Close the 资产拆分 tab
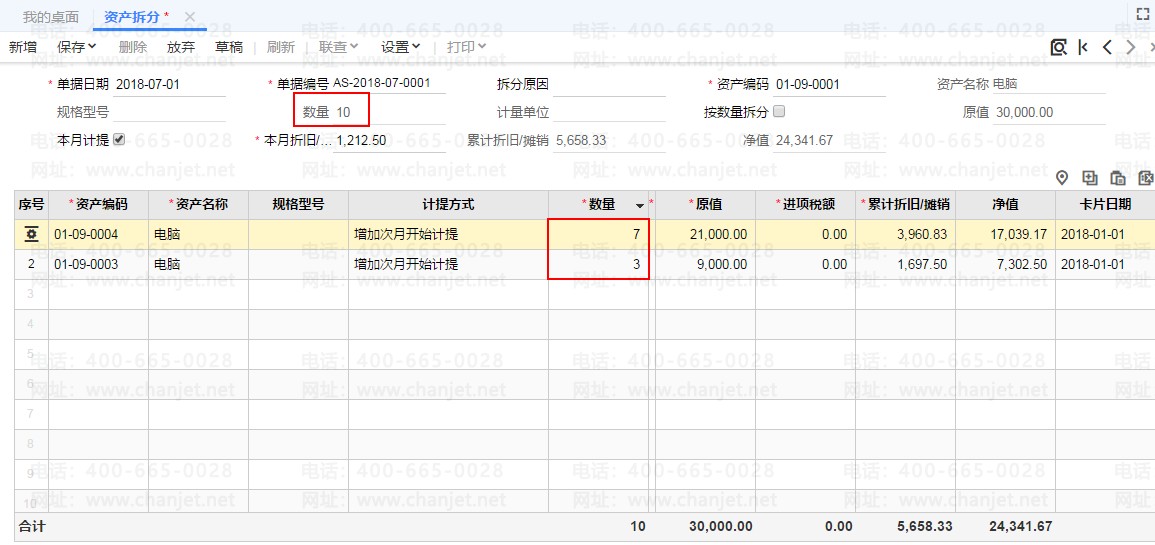Image resolution: width=1155 pixels, height=545 pixels. pyautogui.click(x=189, y=16)
